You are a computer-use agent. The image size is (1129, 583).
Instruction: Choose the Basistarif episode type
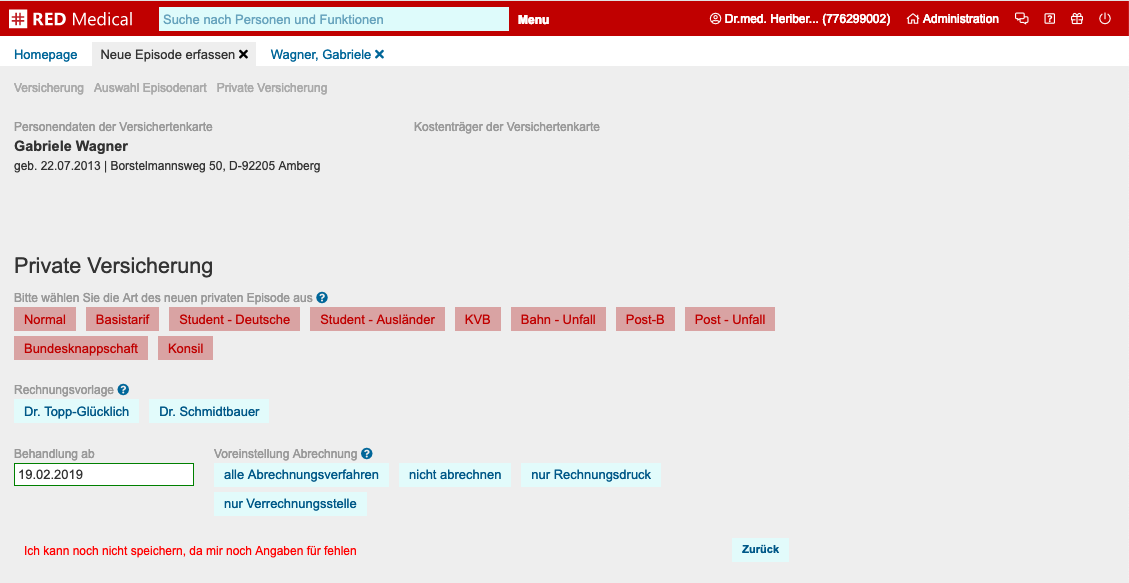tap(122, 320)
